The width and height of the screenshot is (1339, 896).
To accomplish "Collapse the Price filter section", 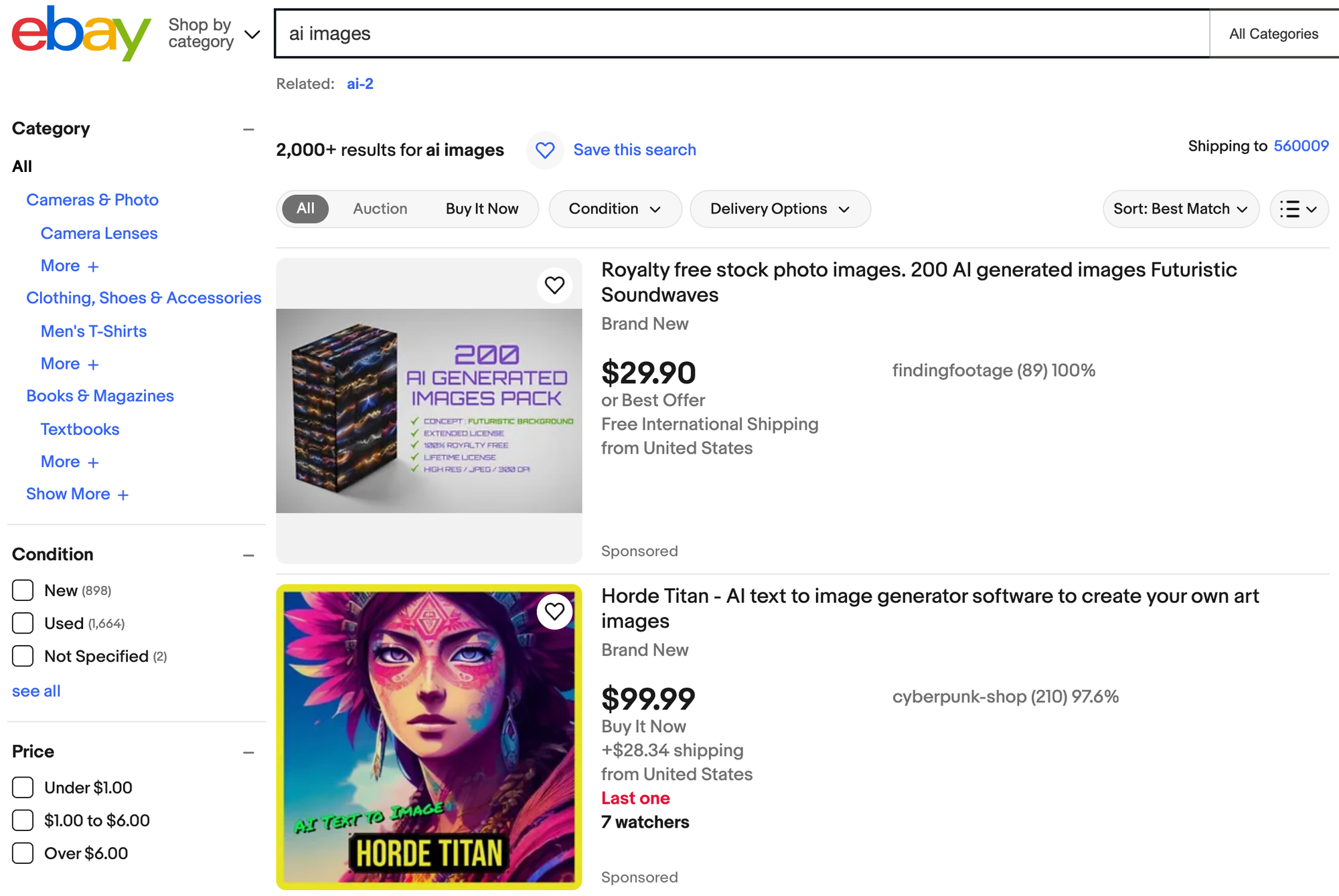I will click(x=248, y=753).
